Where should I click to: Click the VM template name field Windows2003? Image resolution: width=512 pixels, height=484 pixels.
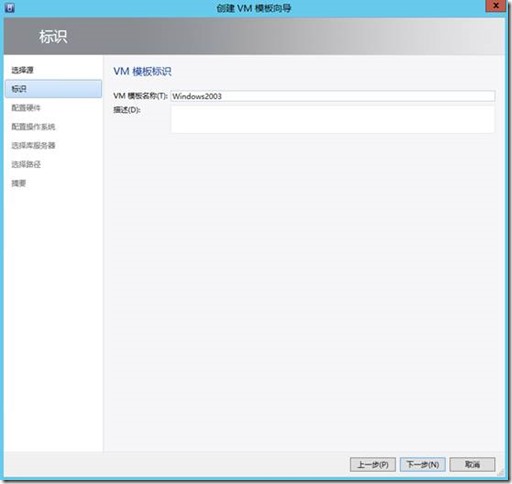pos(333,96)
